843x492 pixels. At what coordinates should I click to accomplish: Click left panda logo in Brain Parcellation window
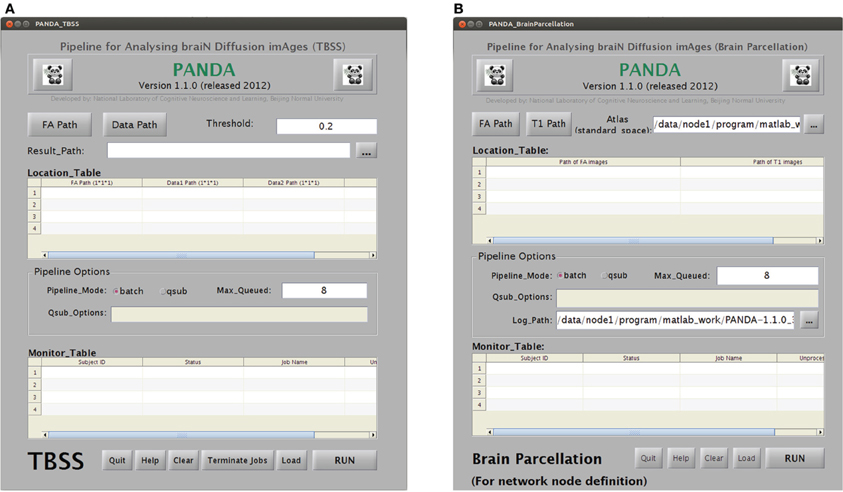[495, 75]
